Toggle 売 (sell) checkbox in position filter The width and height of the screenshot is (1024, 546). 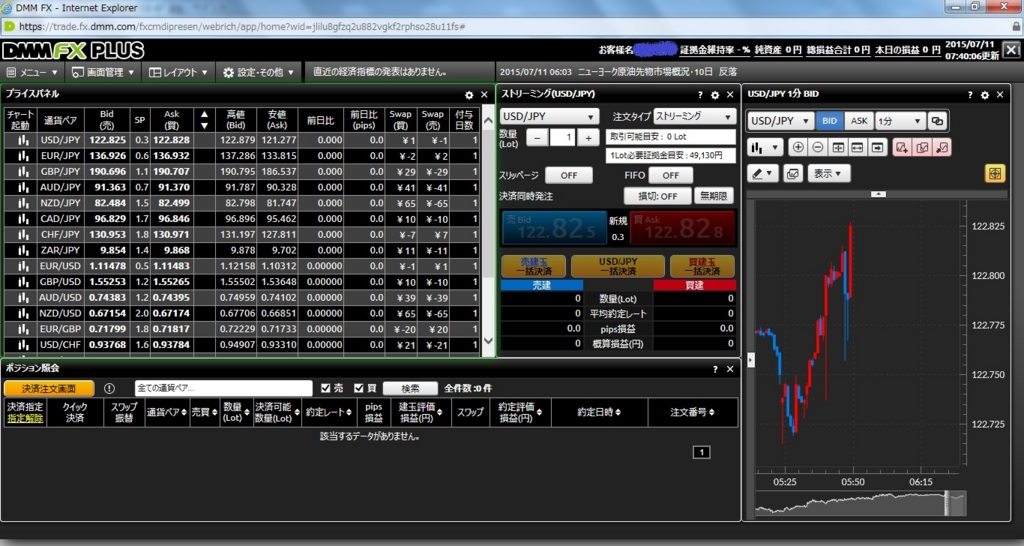point(326,388)
